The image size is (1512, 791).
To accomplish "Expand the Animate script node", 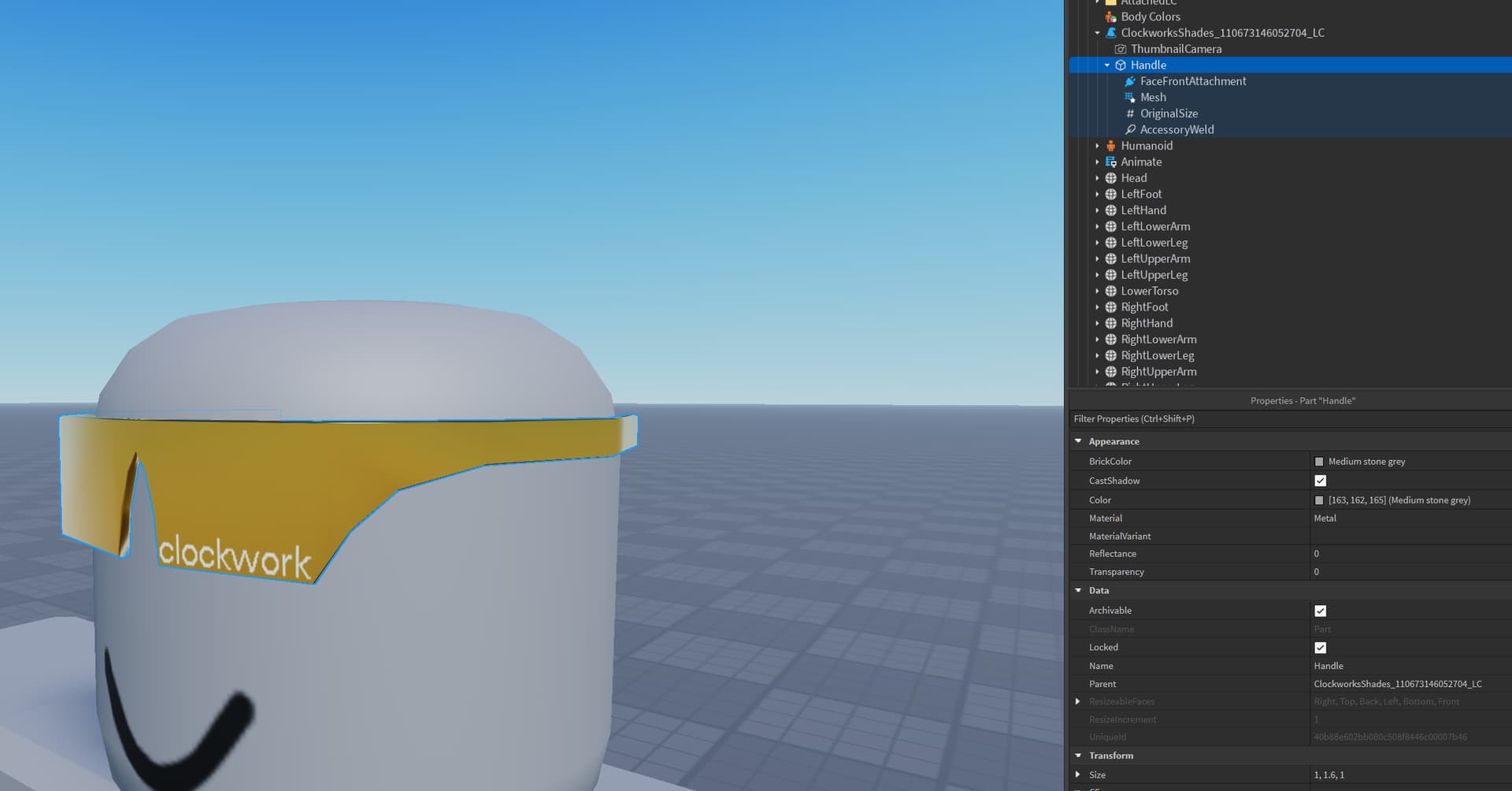I will pos(1097,162).
